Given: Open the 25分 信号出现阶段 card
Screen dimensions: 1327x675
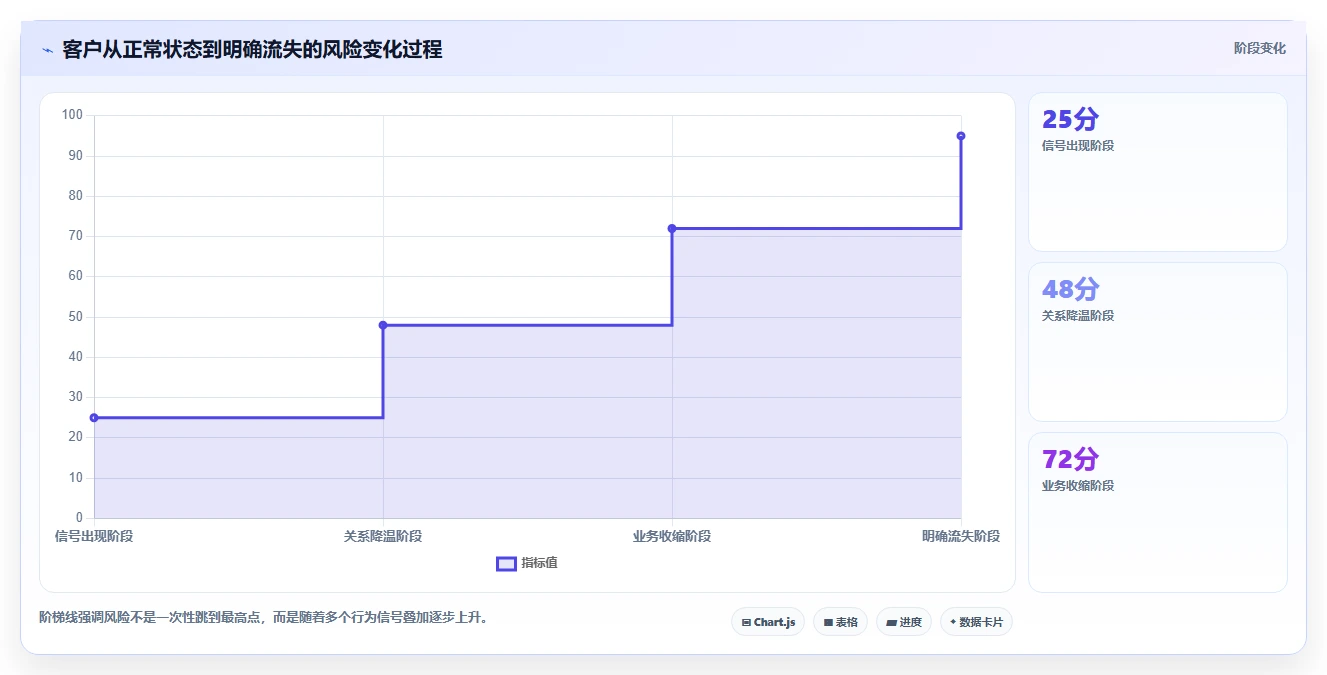Looking at the screenshot, I should click(x=1158, y=172).
